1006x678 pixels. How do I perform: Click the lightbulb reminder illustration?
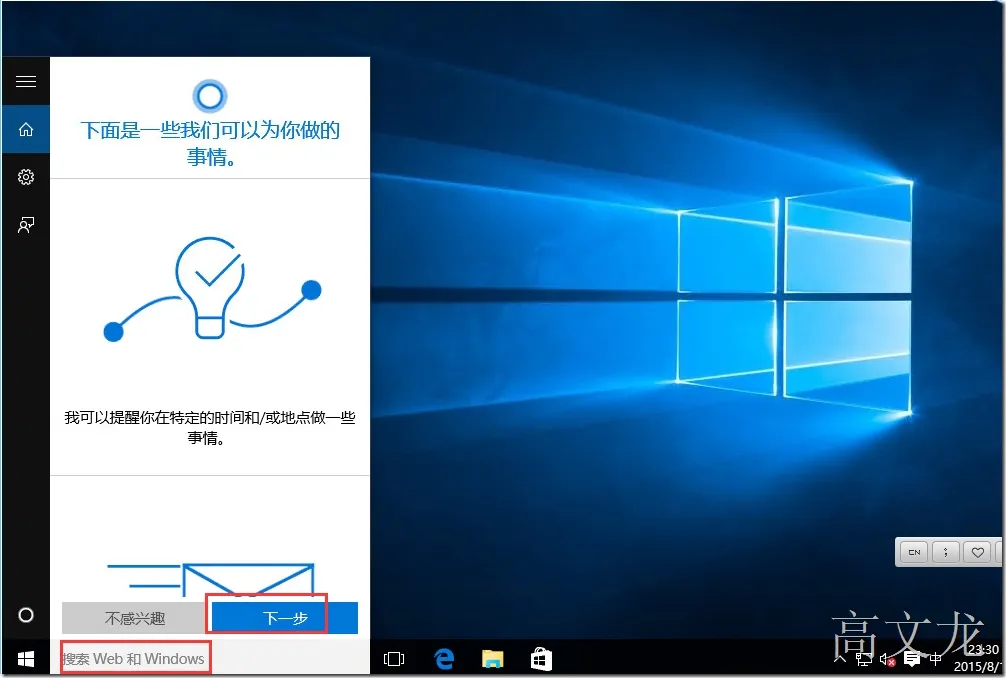click(212, 289)
